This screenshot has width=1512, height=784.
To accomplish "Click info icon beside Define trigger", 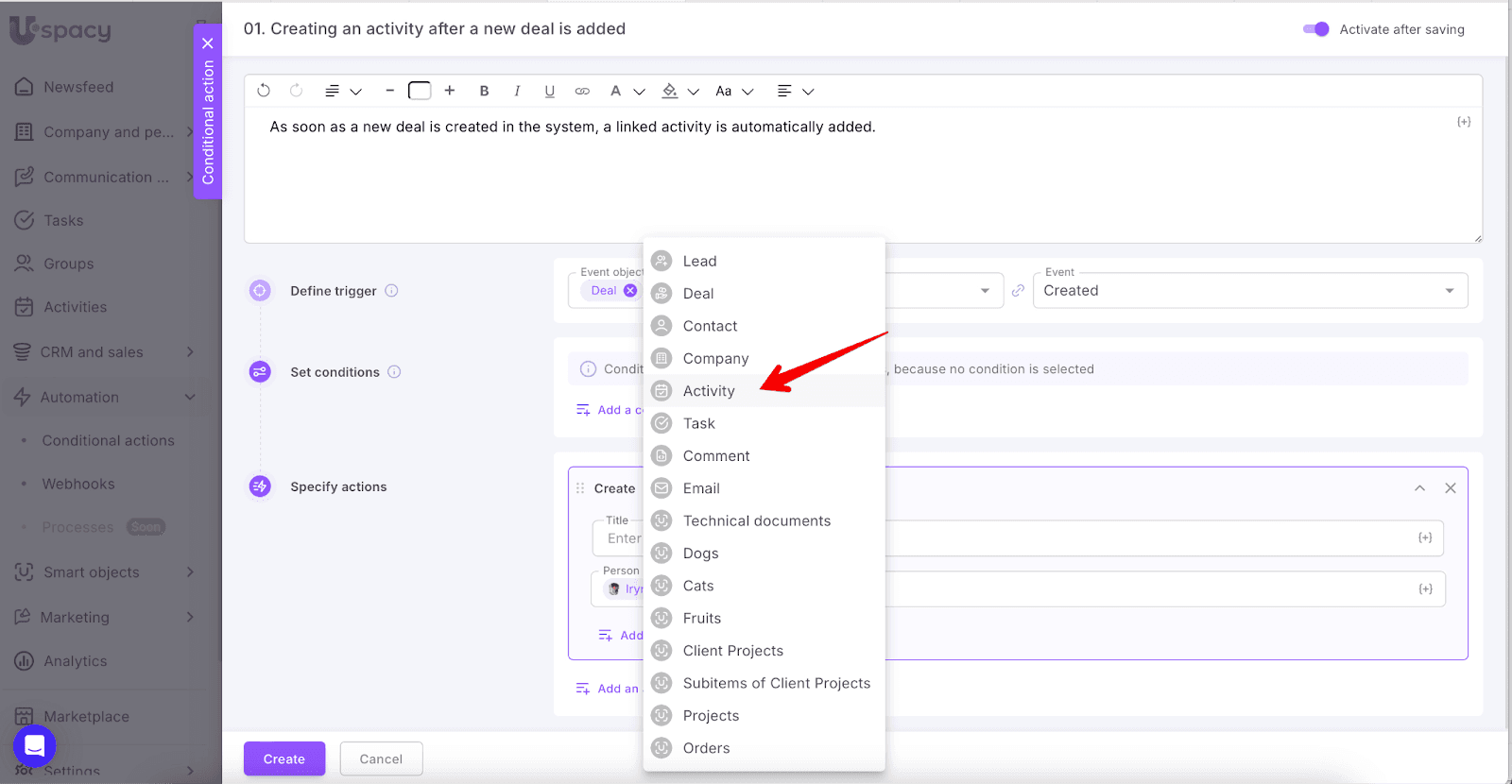I will pos(391,291).
